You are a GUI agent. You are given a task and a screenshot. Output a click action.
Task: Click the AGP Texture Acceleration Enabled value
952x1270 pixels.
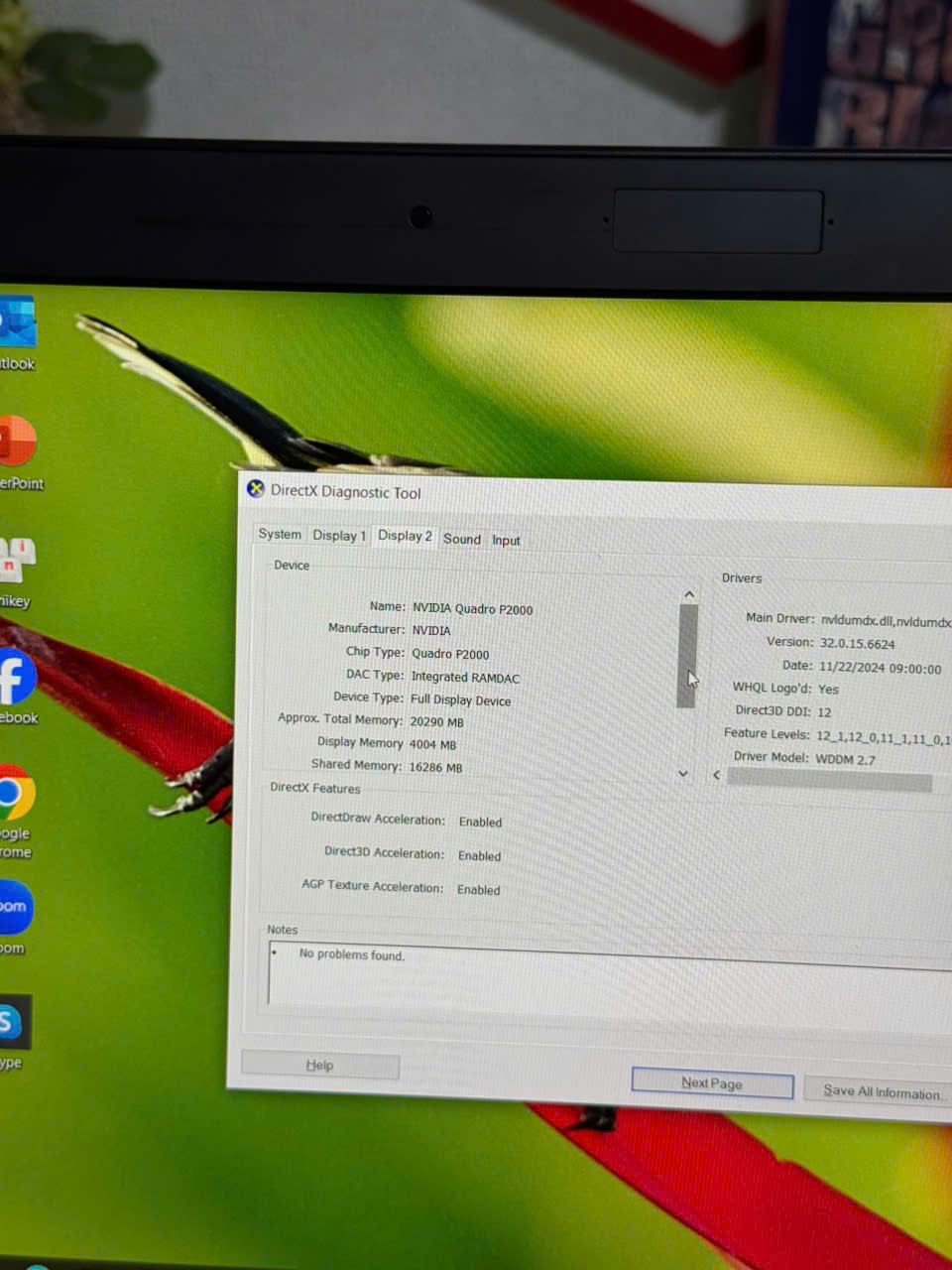478,890
